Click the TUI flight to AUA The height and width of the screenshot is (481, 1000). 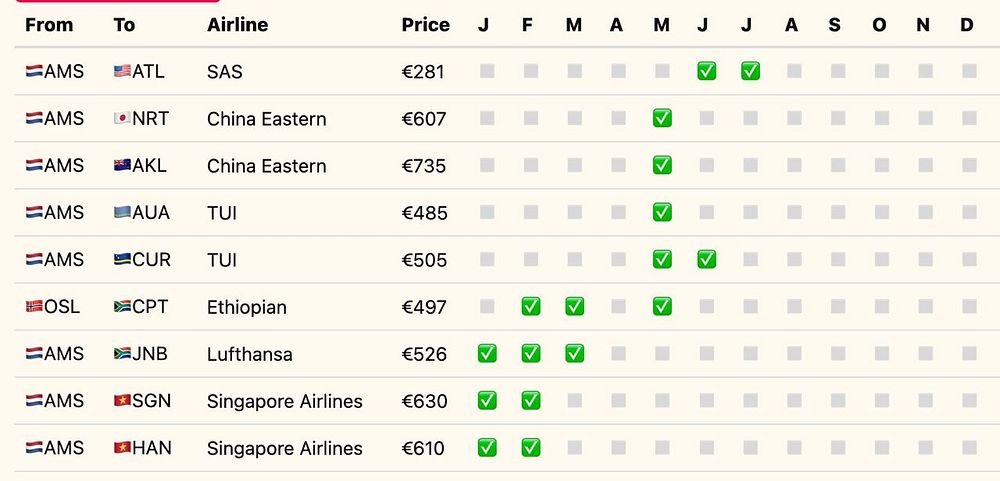click(x=222, y=213)
